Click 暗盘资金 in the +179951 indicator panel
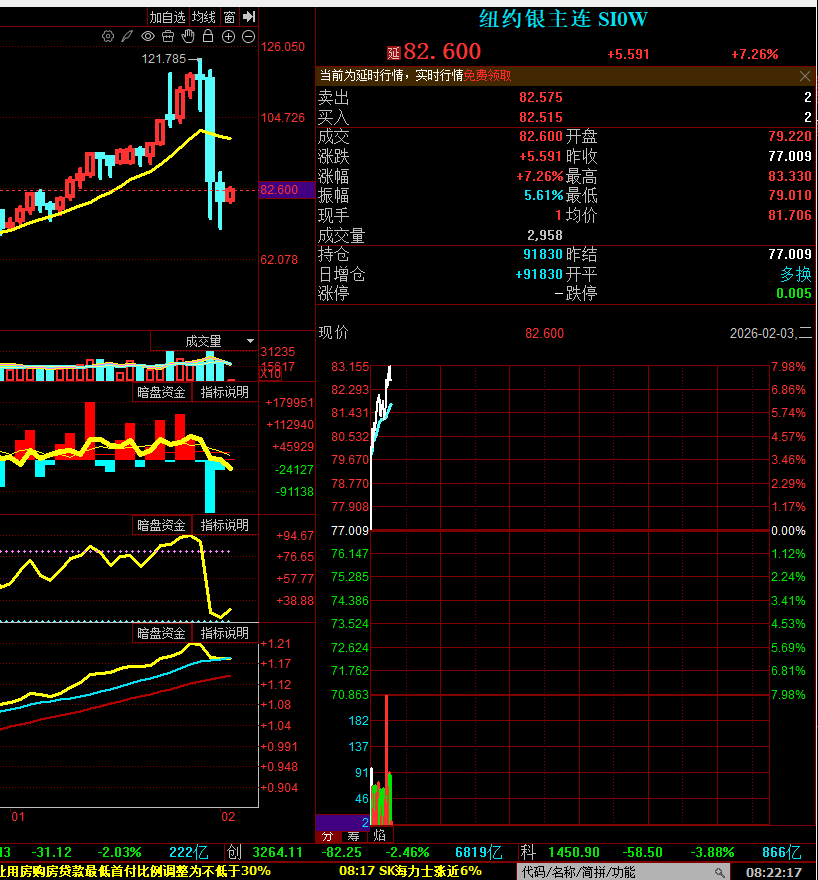 [162, 392]
